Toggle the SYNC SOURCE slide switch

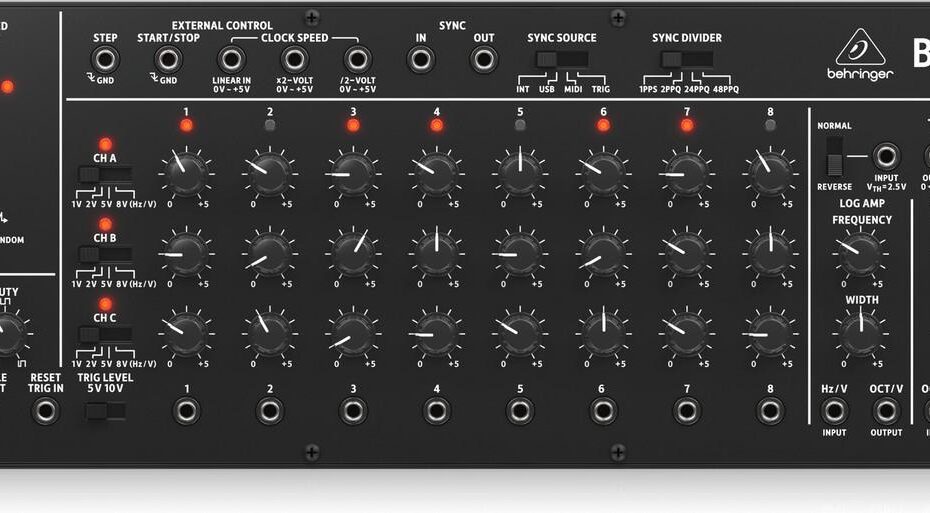coord(562,59)
